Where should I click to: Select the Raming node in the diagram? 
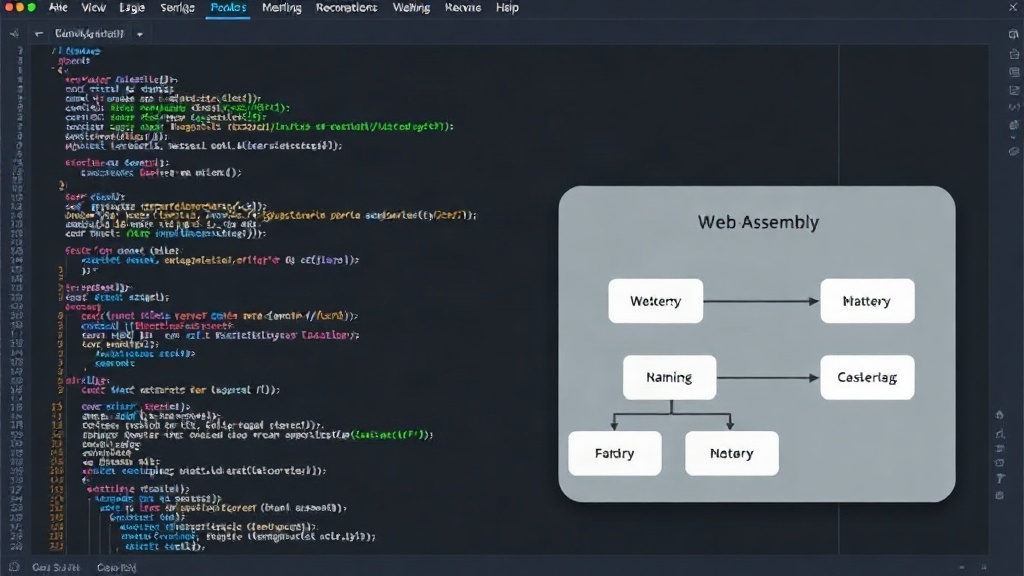pos(669,377)
